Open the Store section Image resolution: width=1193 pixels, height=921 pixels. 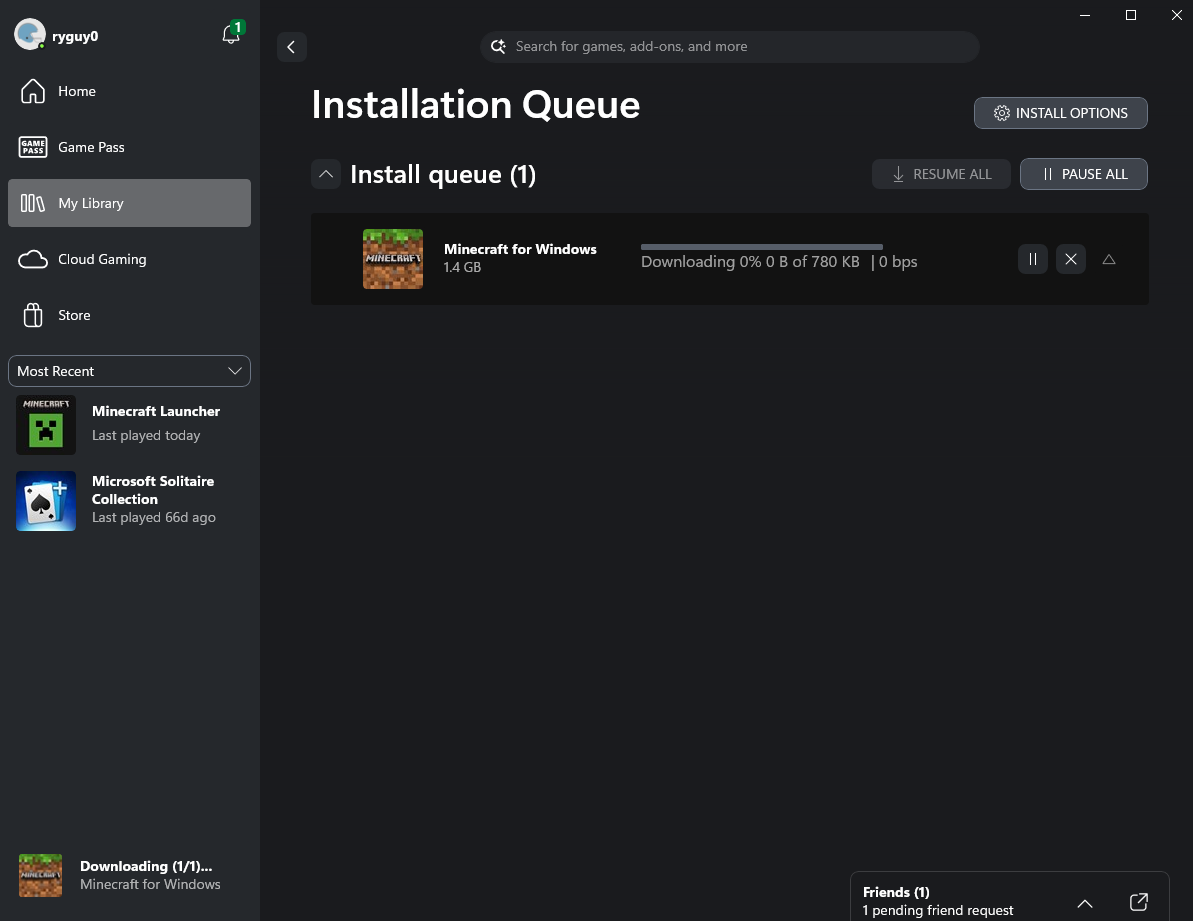pos(129,315)
